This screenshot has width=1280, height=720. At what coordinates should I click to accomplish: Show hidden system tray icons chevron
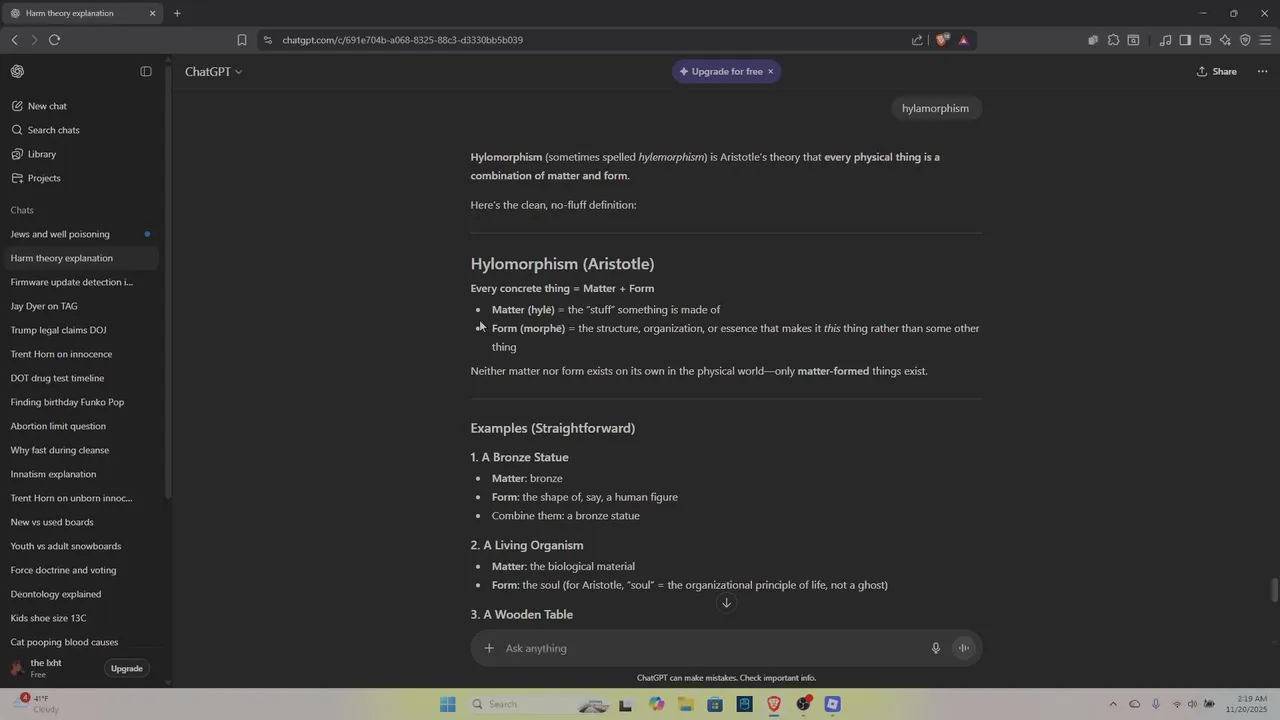pyautogui.click(x=1113, y=704)
